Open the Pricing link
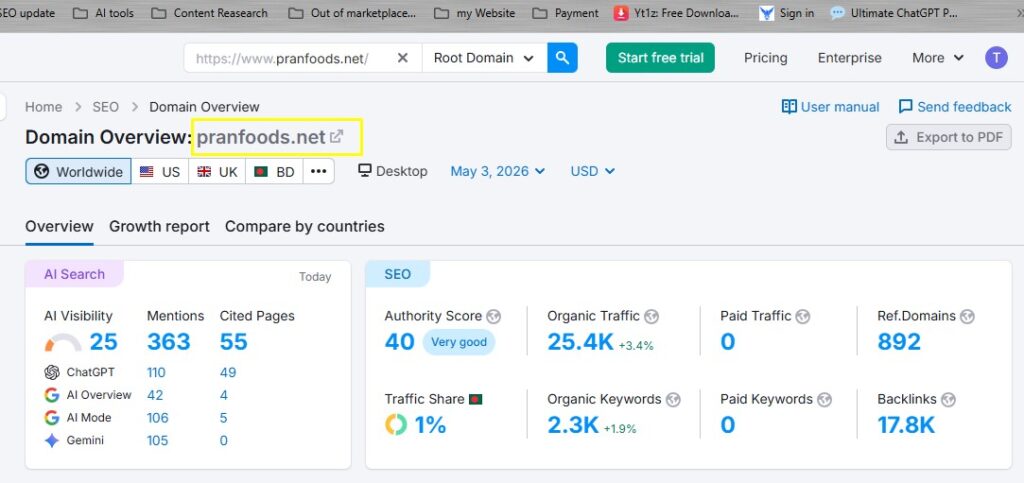The height and width of the screenshot is (483, 1024). tap(765, 58)
